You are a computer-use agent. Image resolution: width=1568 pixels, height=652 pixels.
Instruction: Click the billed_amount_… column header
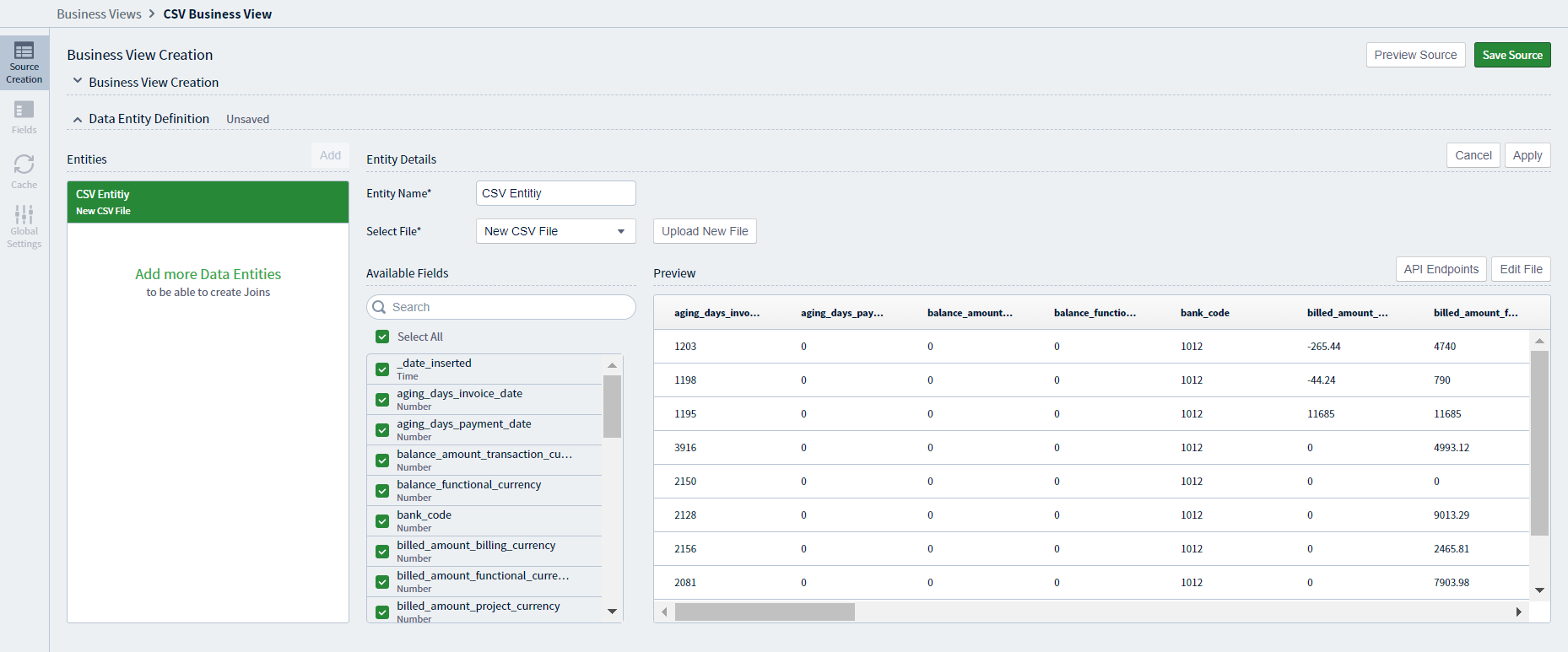[x=1347, y=313]
